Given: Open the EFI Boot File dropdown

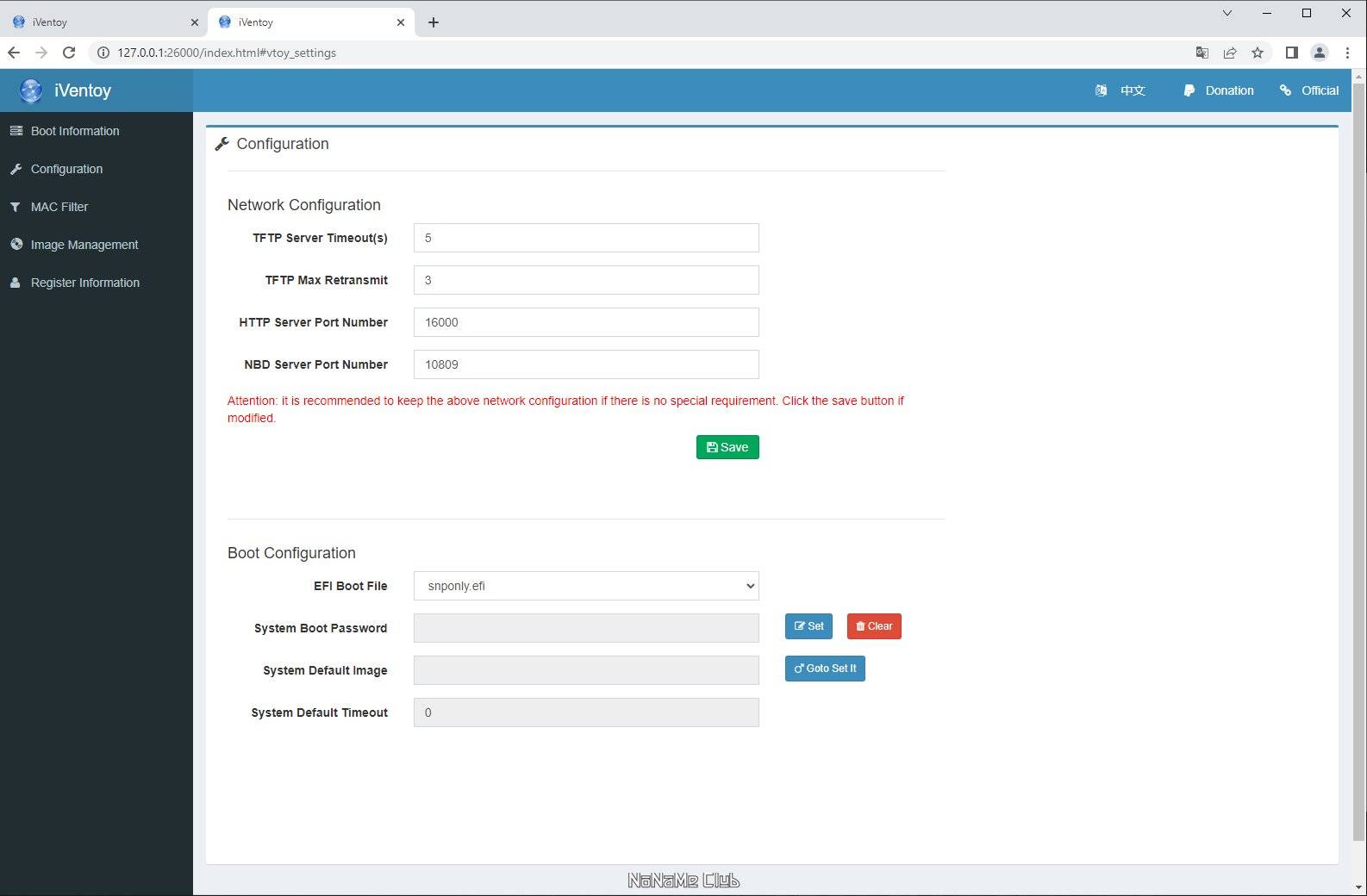Looking at the screenshot, I should 586,586.
